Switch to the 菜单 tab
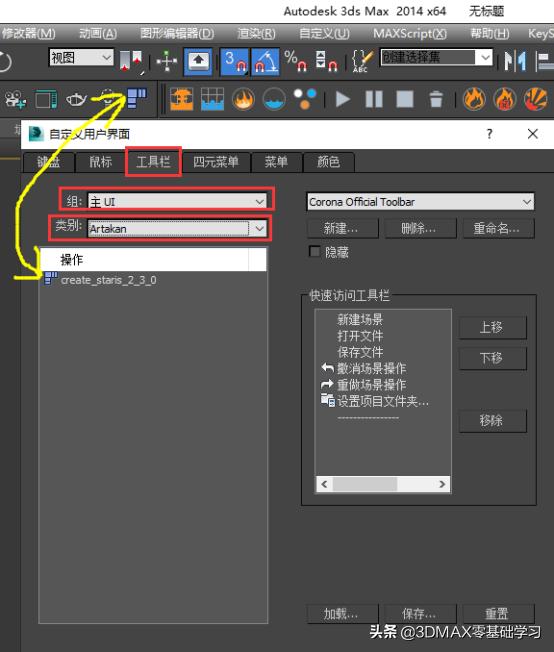 click(276, 162)
